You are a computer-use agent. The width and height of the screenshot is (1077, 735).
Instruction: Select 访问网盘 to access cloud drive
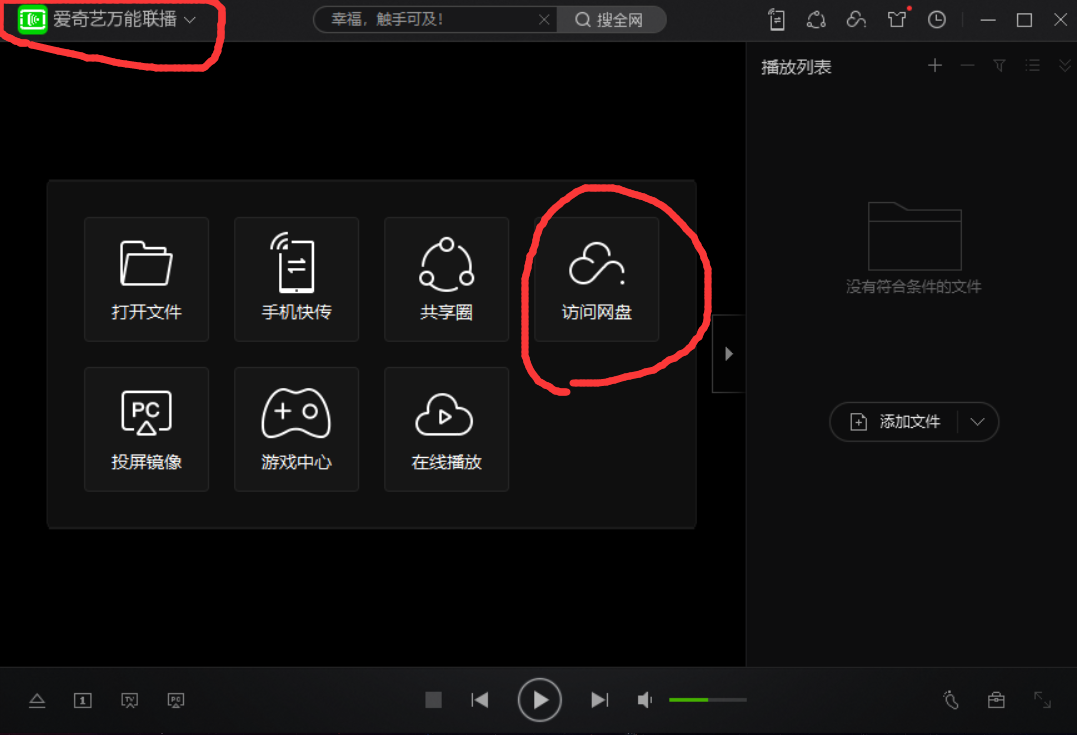pyautogui.click(x=595, y=279)
